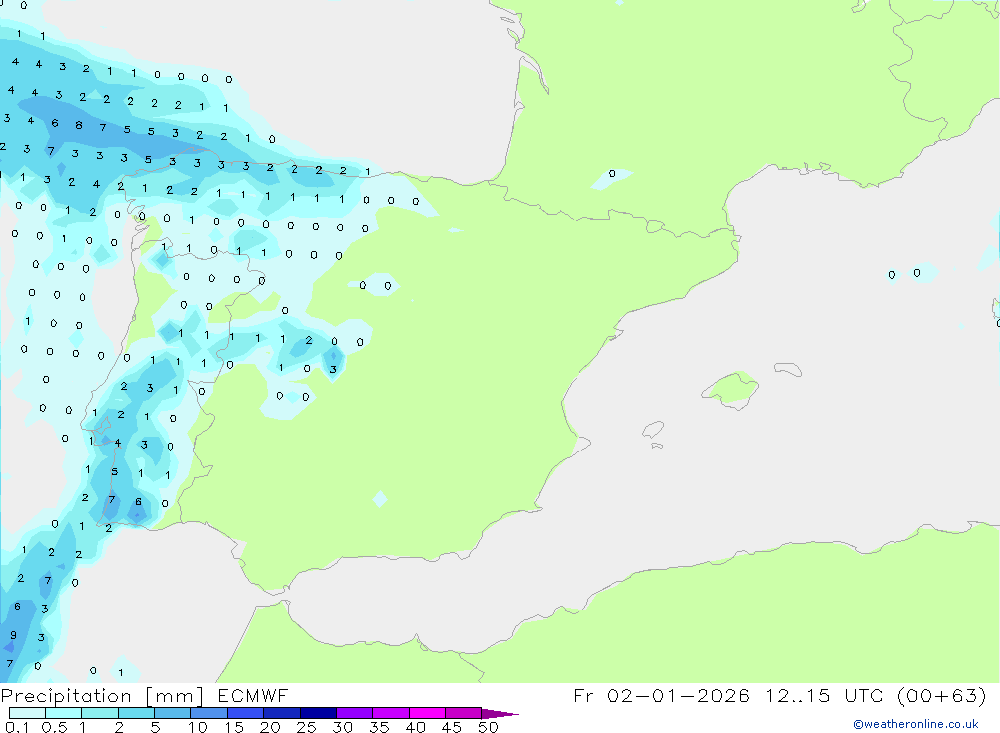Click the 'ECMWF' model label
Viewport: 1000px width, 733px height.
pyautogui.click(x=253, y=695)
